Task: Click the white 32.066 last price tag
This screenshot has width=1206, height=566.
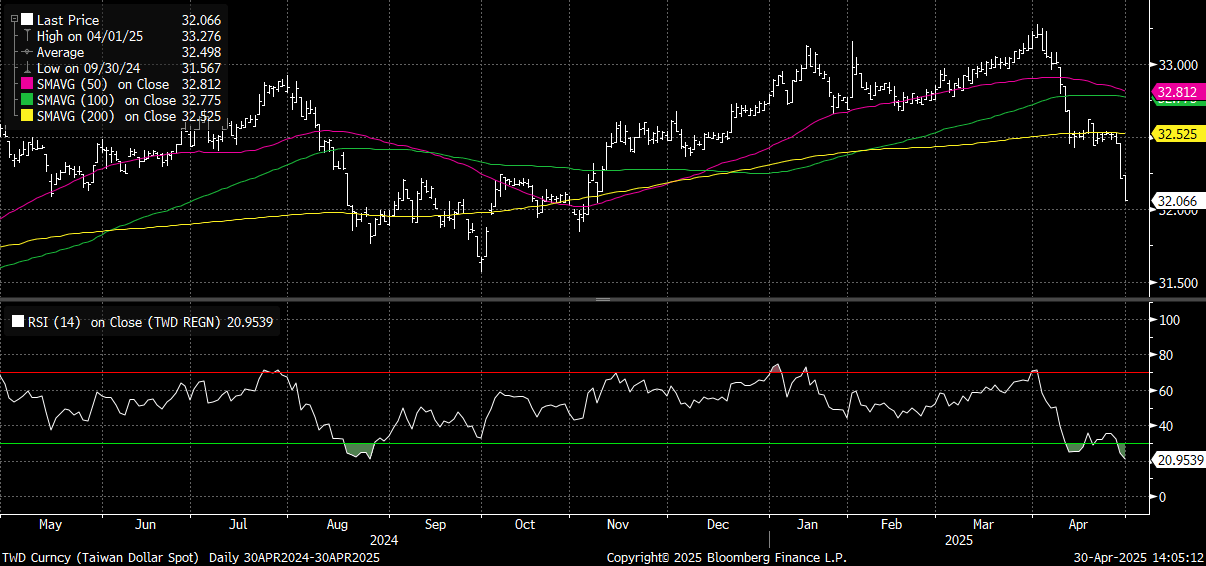Action: click(x=1177, y=200)
